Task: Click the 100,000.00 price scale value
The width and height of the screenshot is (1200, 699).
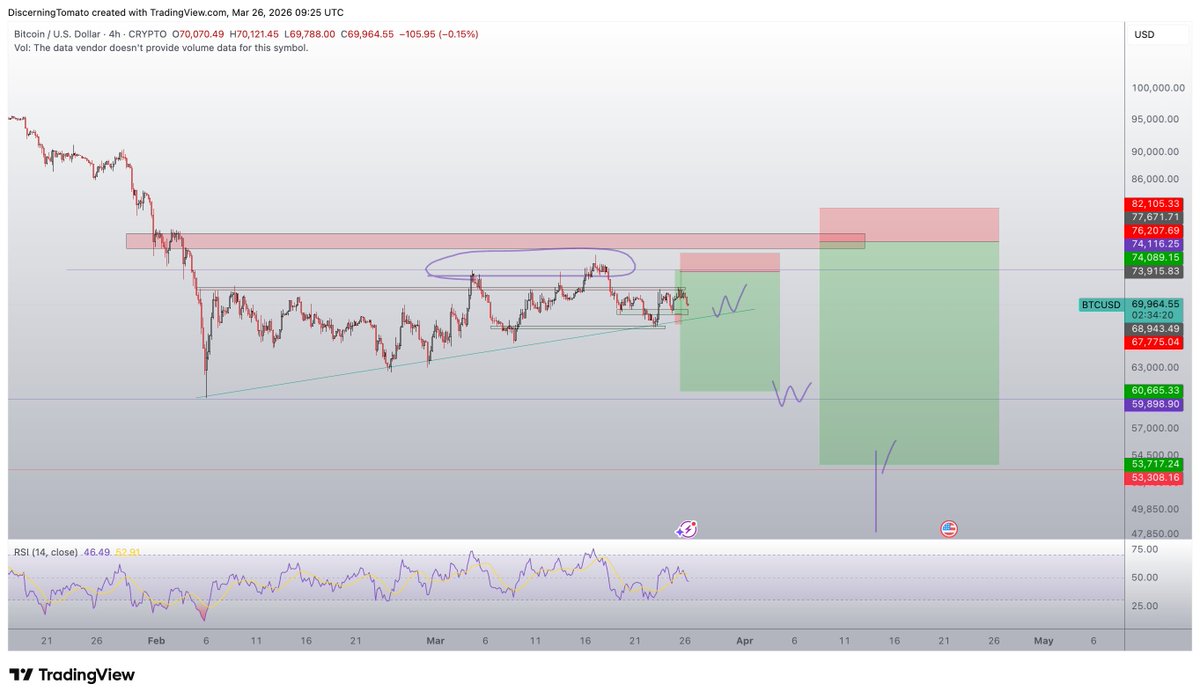Action: point(1158,88)
